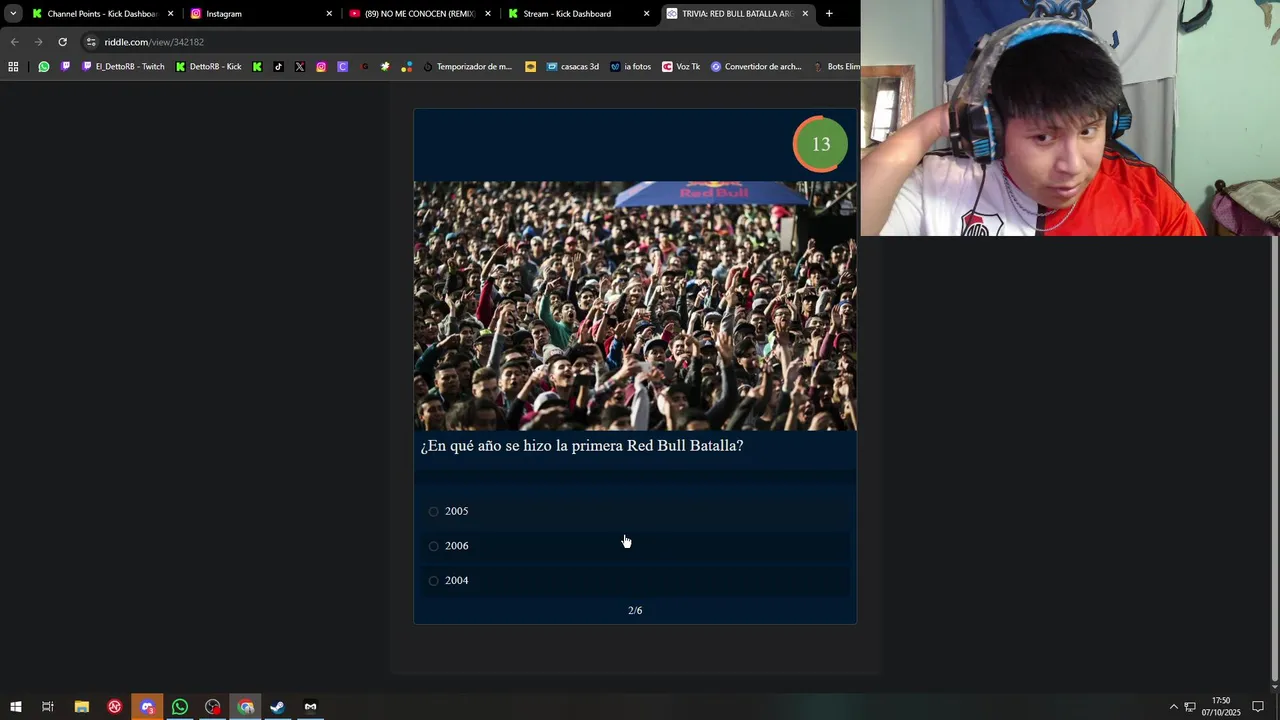This screenshot has height=720, width=1280.
Task: Open the red circular app on taskbar
Action: (115, 707)
